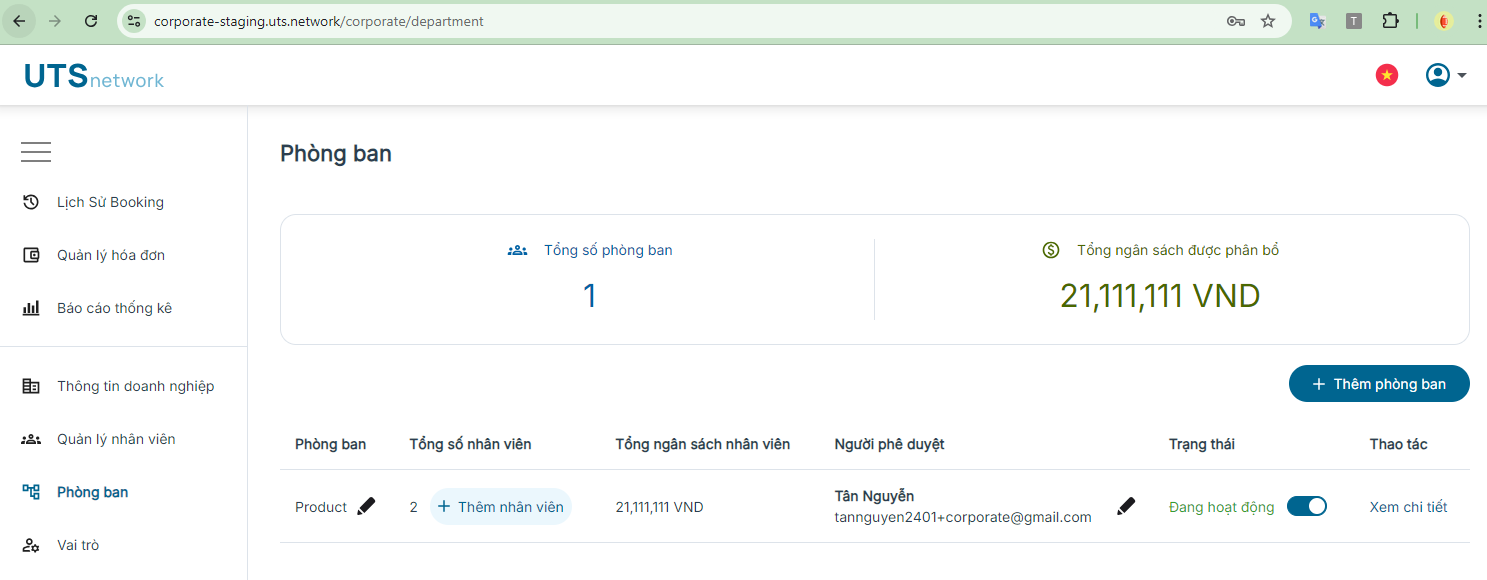Click the Thêm phòng ban button

click(1379, 384)
